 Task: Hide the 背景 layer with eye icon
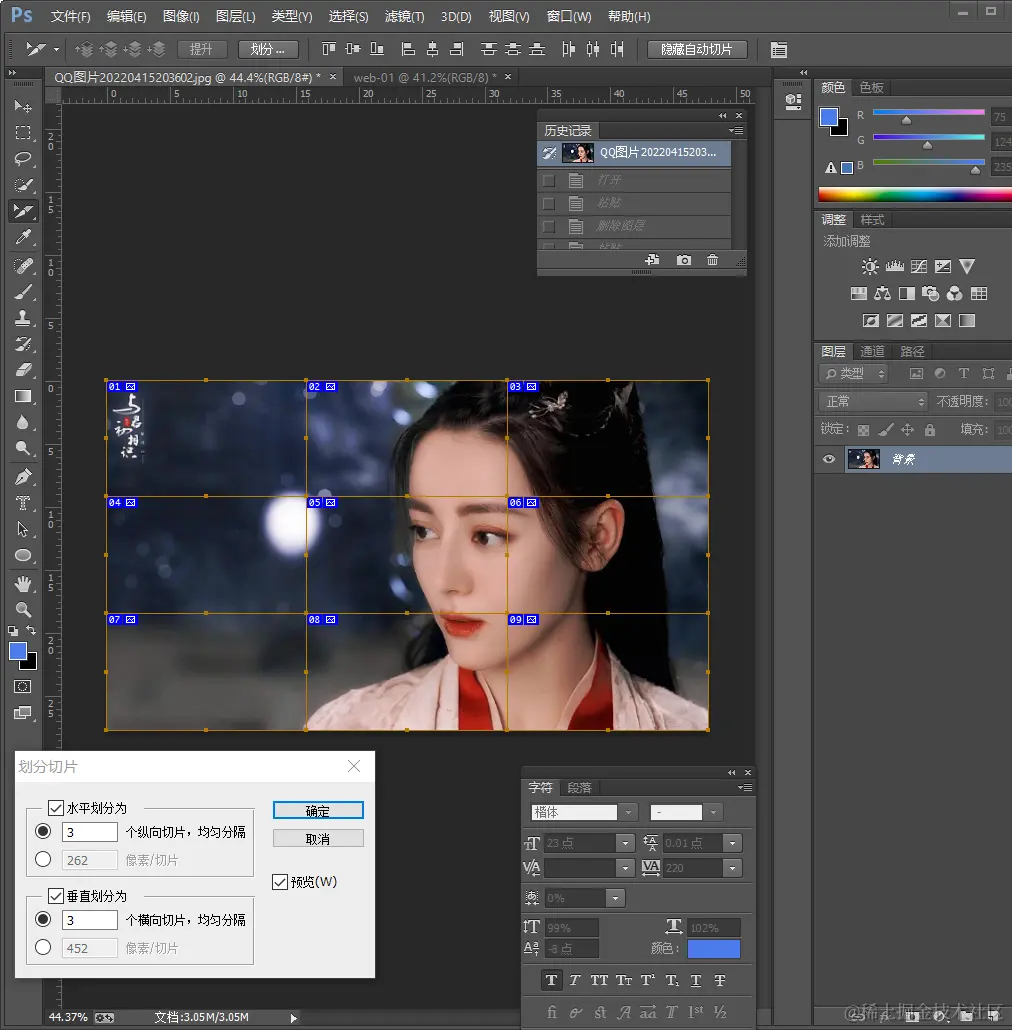[x=829, y=459]
